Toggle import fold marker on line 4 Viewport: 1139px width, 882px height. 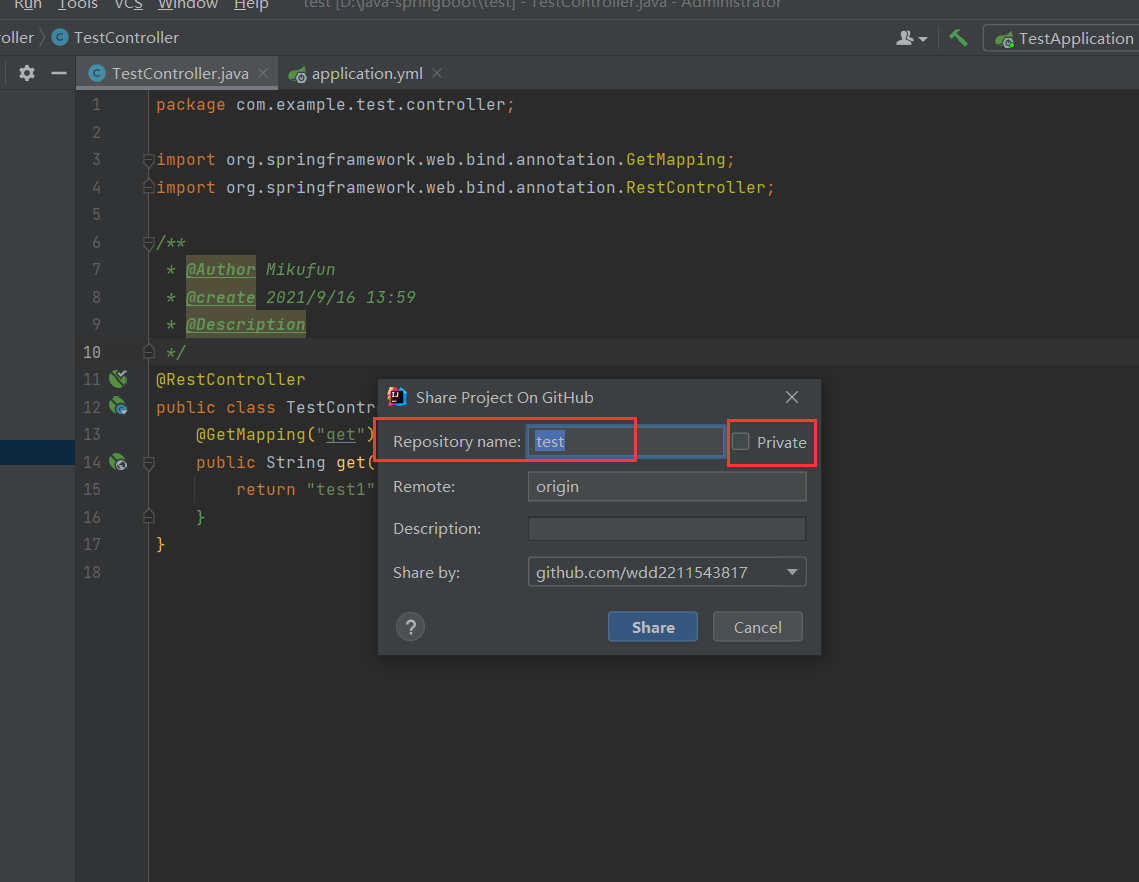tap(148, 187)
